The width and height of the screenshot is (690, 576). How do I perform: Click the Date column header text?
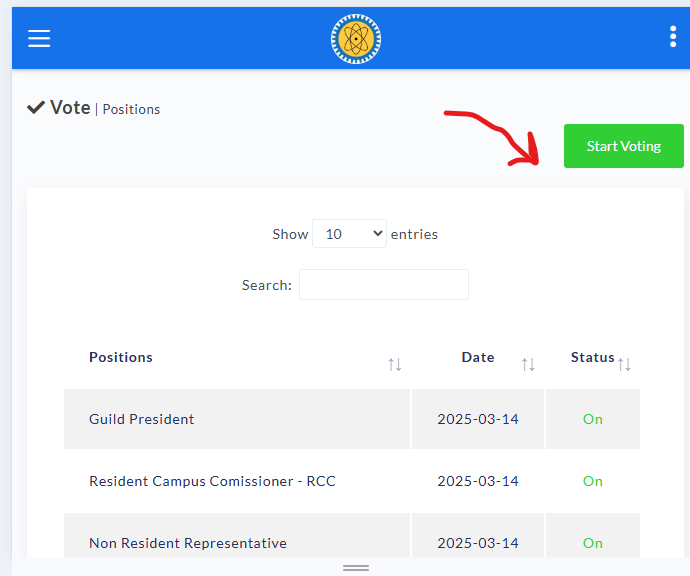(x=478, y=357)
